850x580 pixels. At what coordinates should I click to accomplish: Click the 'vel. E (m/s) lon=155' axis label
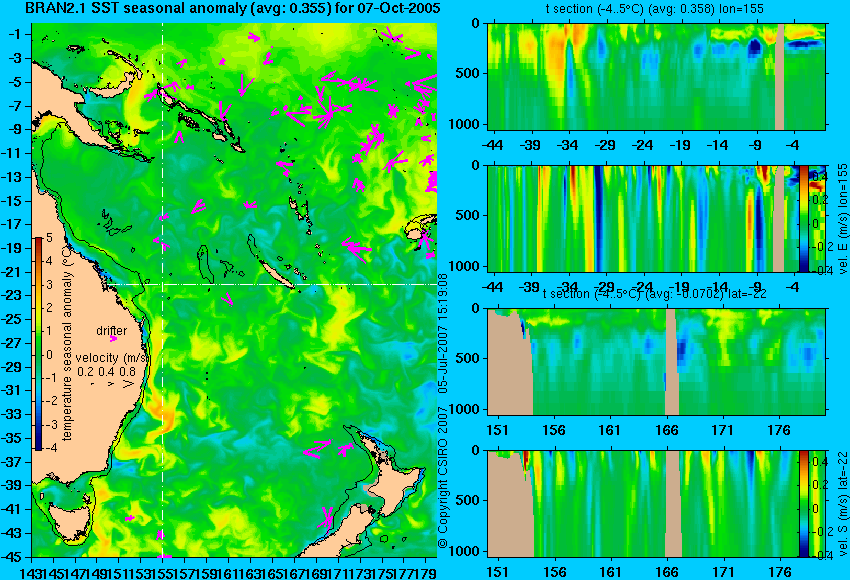[842, 219]
